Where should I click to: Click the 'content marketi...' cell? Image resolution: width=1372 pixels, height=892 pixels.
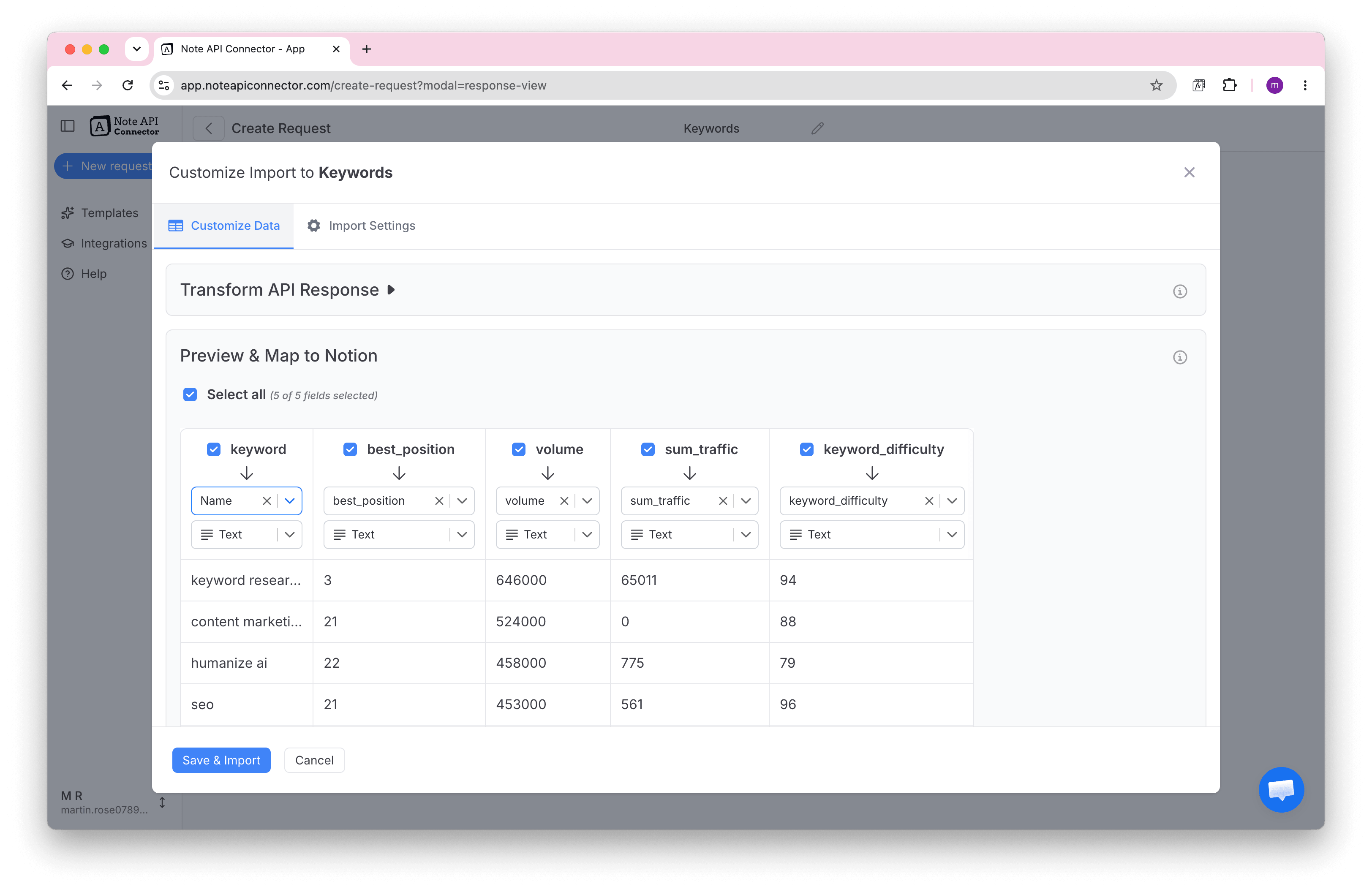pyautogui.click(x=246, y=622)
